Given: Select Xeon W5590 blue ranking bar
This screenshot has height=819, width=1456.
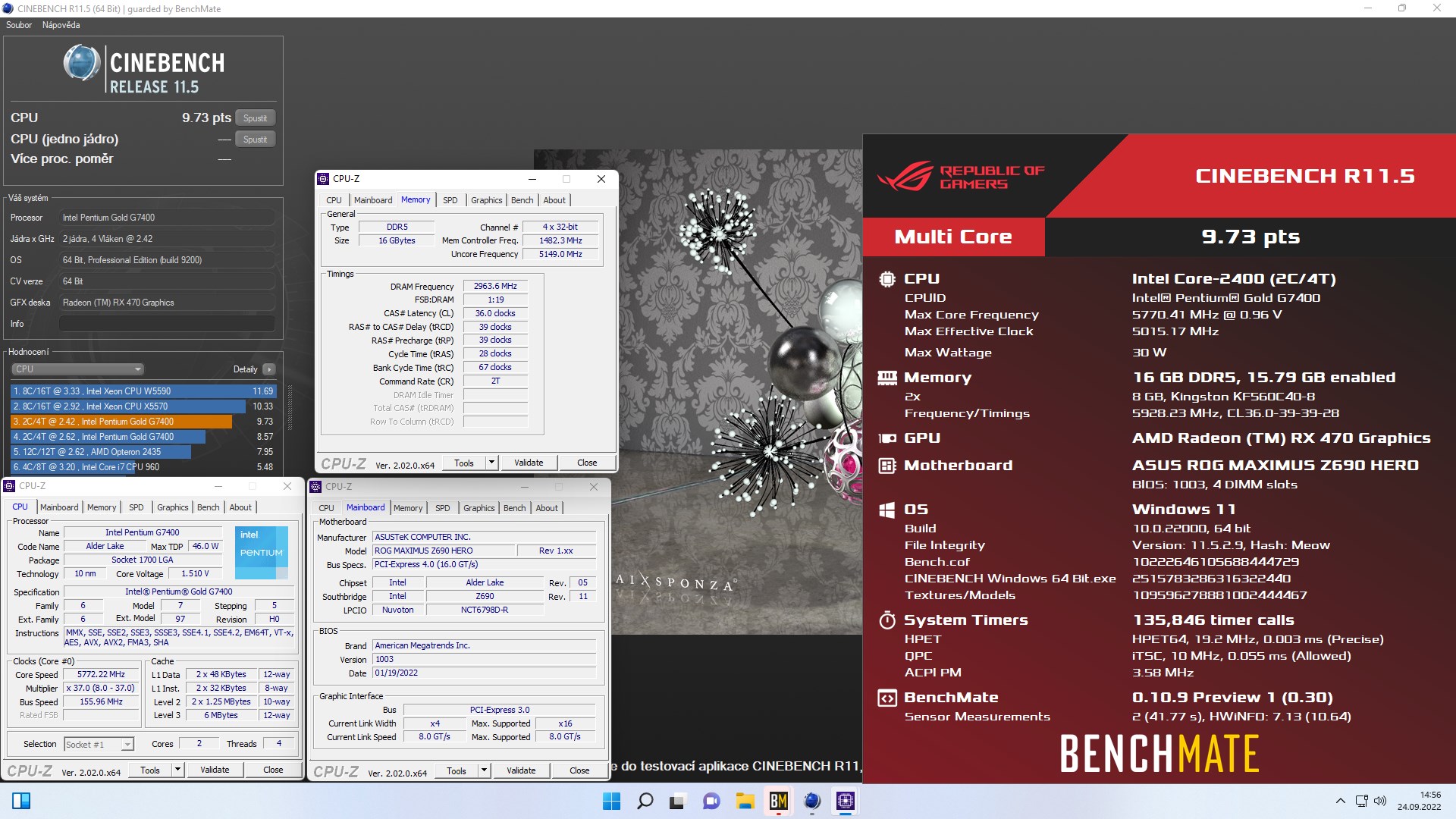Looking at the screenshot, I should click(x=143, y=391).
